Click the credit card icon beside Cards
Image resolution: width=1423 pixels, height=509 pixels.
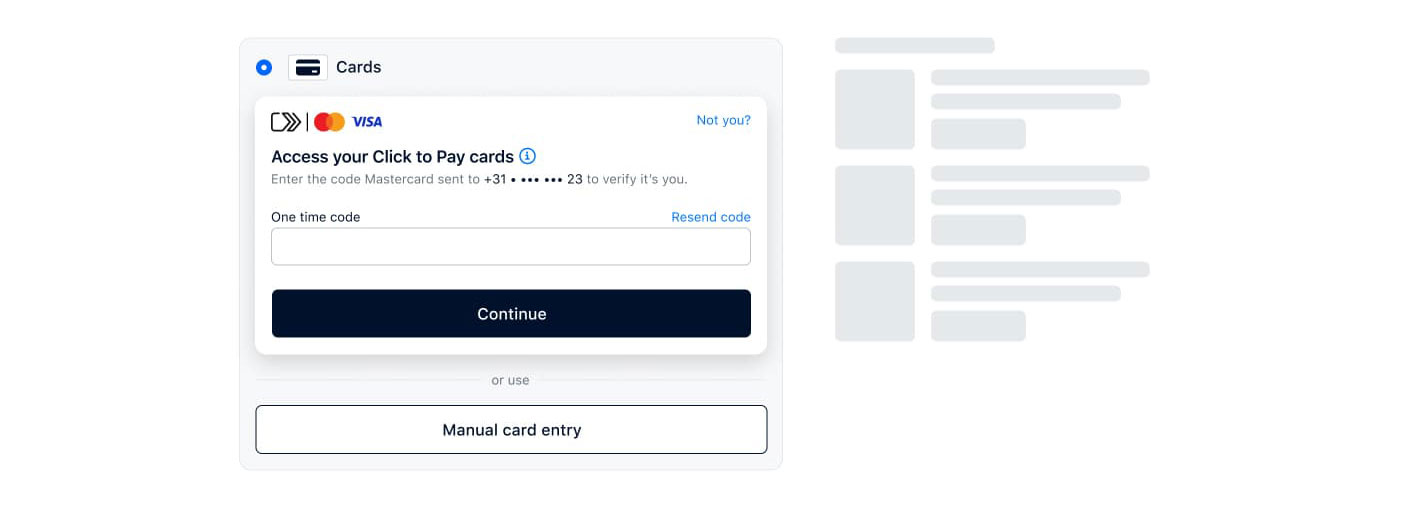pos(308,67)
